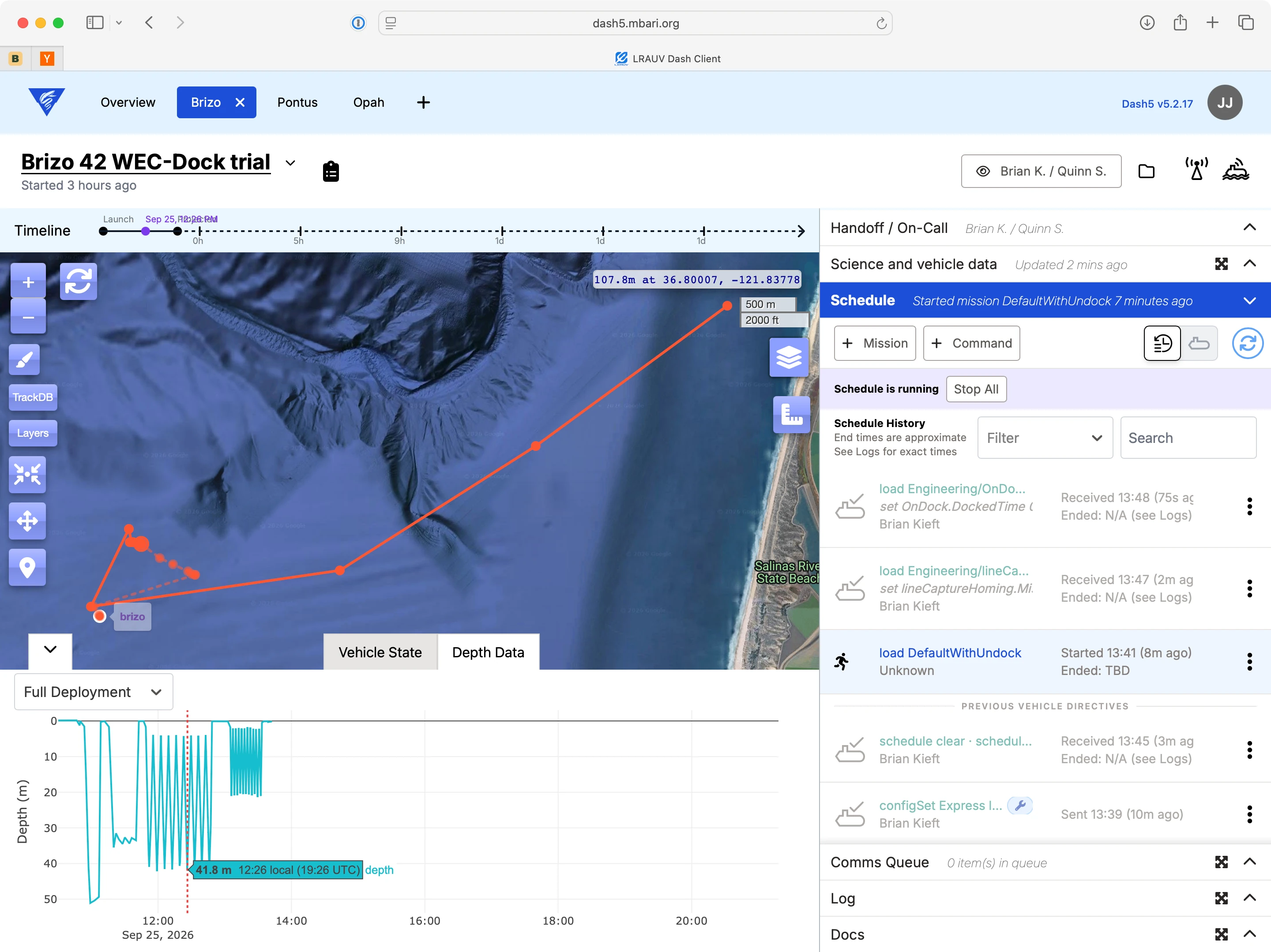Zoom out on the map
Image resolution: width=1271 pixels, height=952 pixels.
[28, 317]
